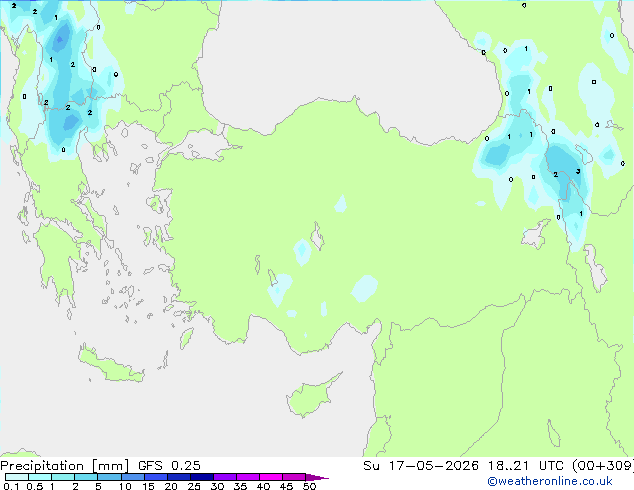Click the 30–35 mm purple legend swatch
This screenshot has width=634, height=490.
click(x=224, y=477)
